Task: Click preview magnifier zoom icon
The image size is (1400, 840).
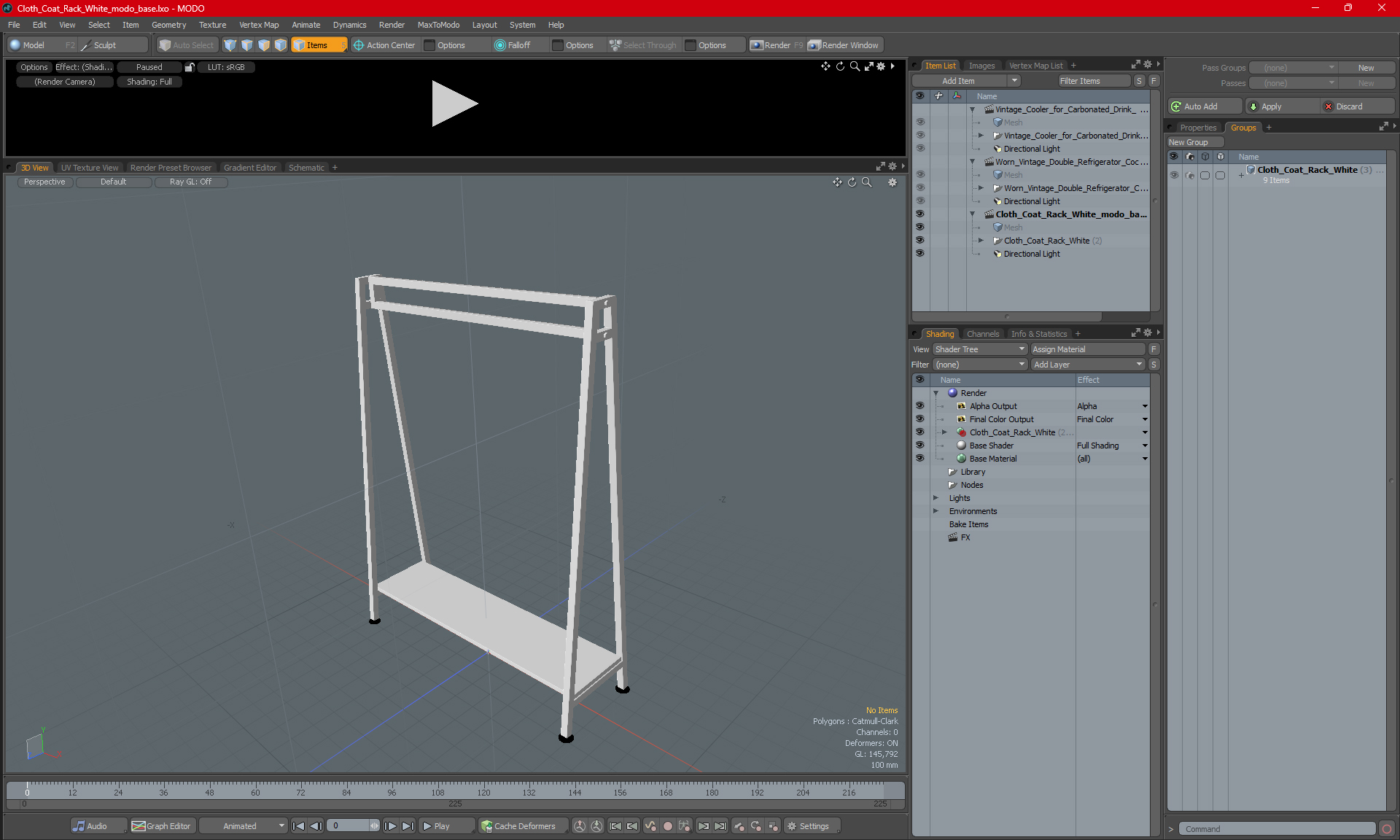Action: [855, 66]
